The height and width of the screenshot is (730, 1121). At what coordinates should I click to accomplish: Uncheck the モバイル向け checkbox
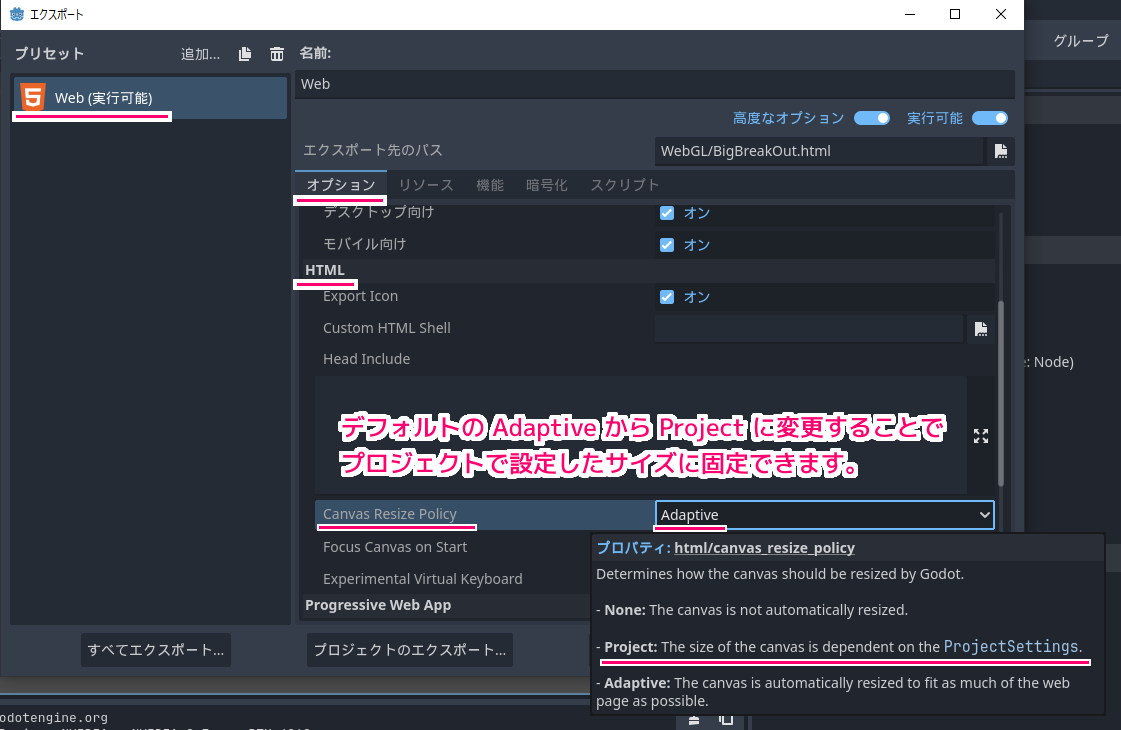tap(667, 245)
